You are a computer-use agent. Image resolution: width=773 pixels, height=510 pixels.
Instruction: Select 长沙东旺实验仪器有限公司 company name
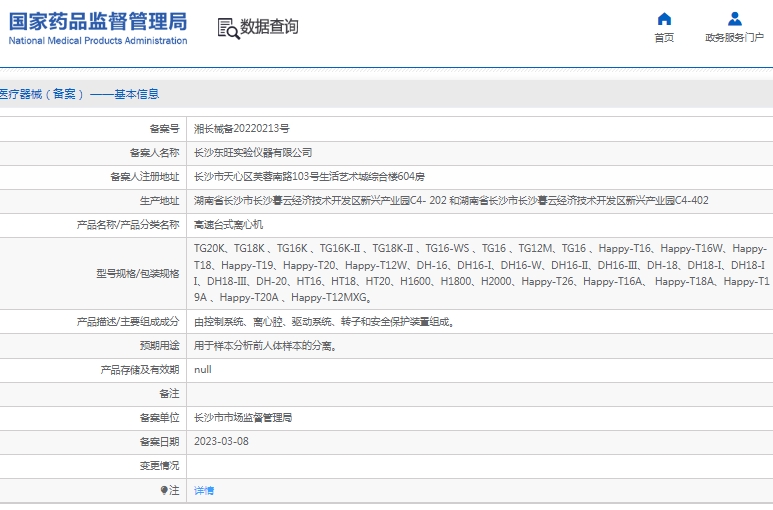253,153
